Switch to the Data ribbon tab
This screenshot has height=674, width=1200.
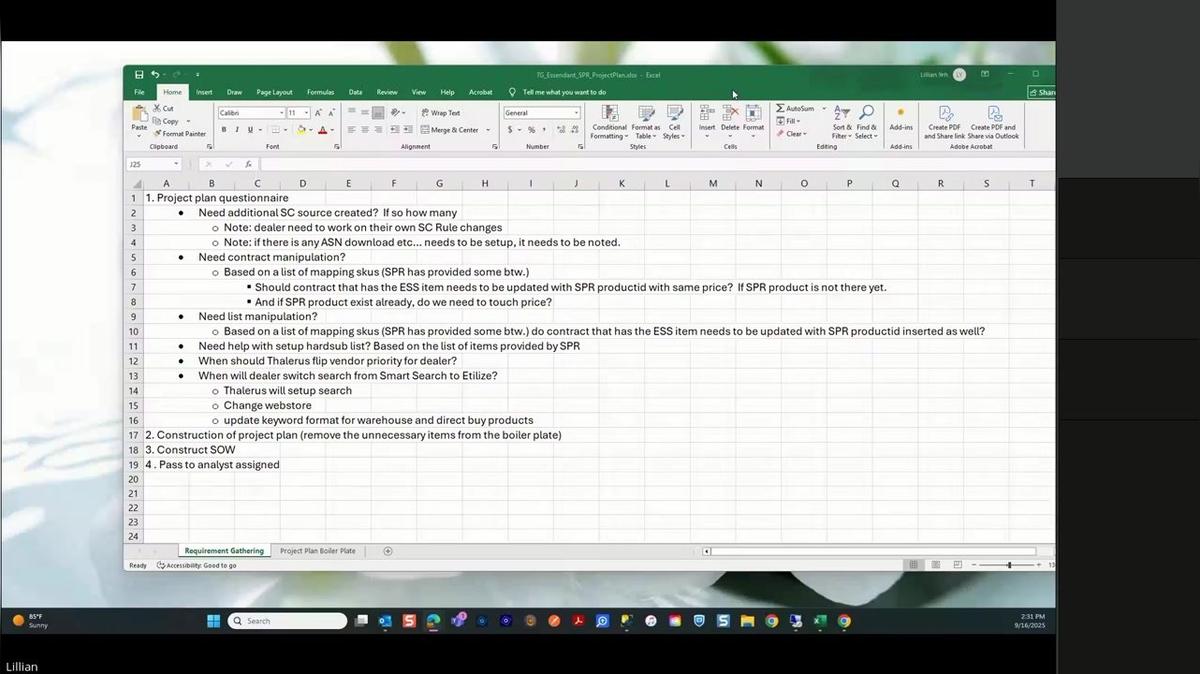(355, 92)
